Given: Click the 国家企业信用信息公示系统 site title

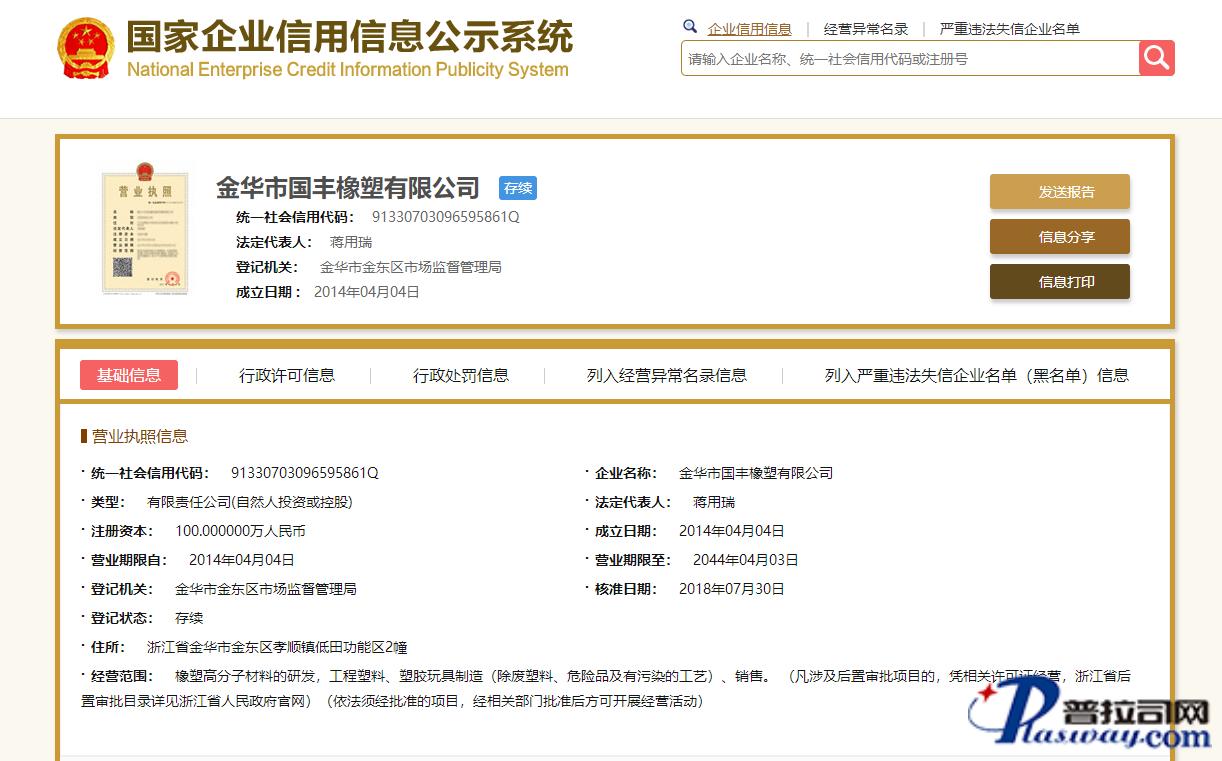Looking at the screenshot, I should point(349,38).
